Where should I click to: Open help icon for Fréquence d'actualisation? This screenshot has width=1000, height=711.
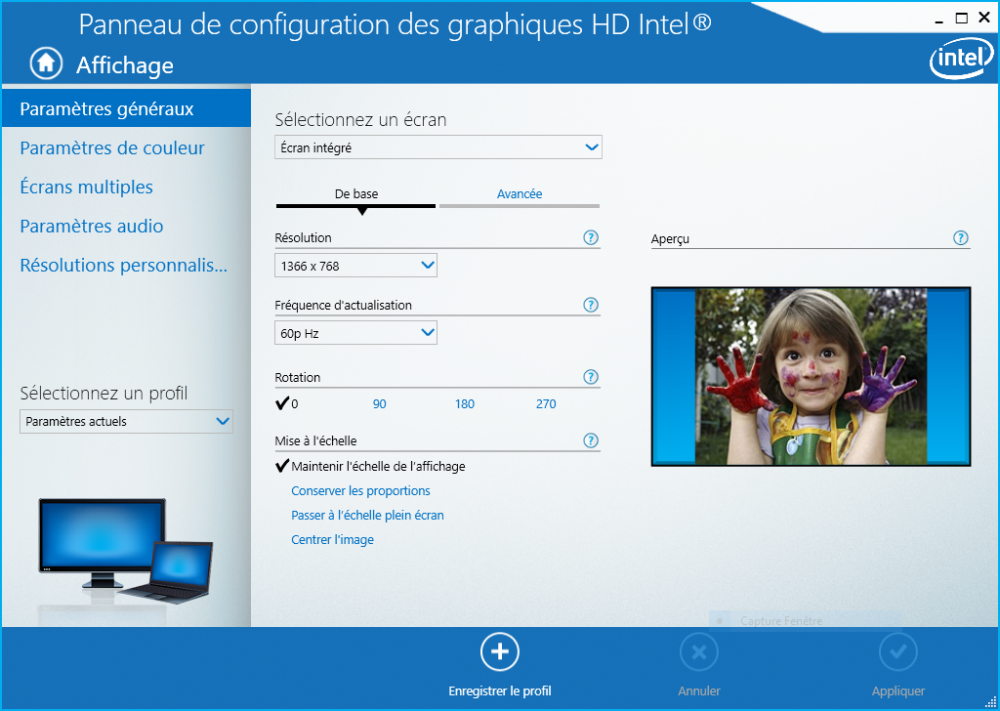point(590,305)
